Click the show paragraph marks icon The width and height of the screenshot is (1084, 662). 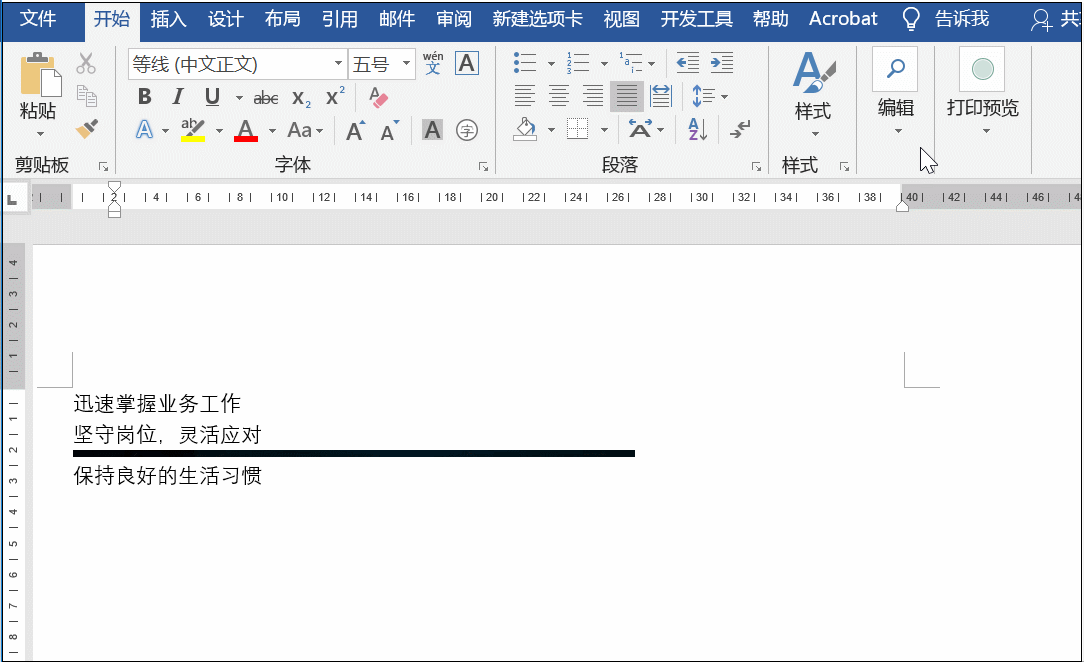[x=740, y=129]
